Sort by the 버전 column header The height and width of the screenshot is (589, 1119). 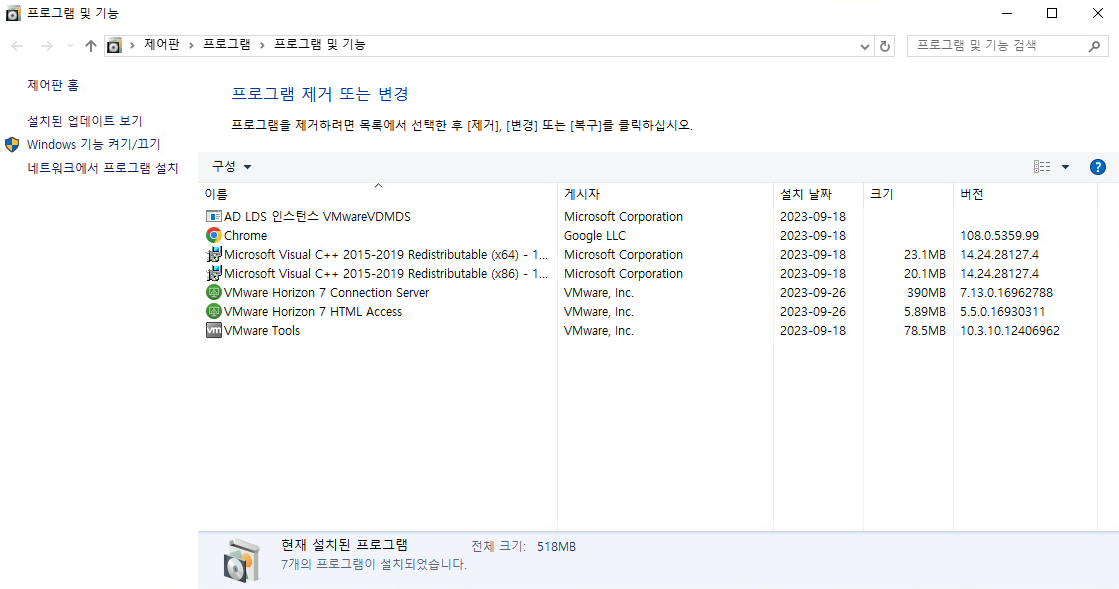tap(1025, 194)
